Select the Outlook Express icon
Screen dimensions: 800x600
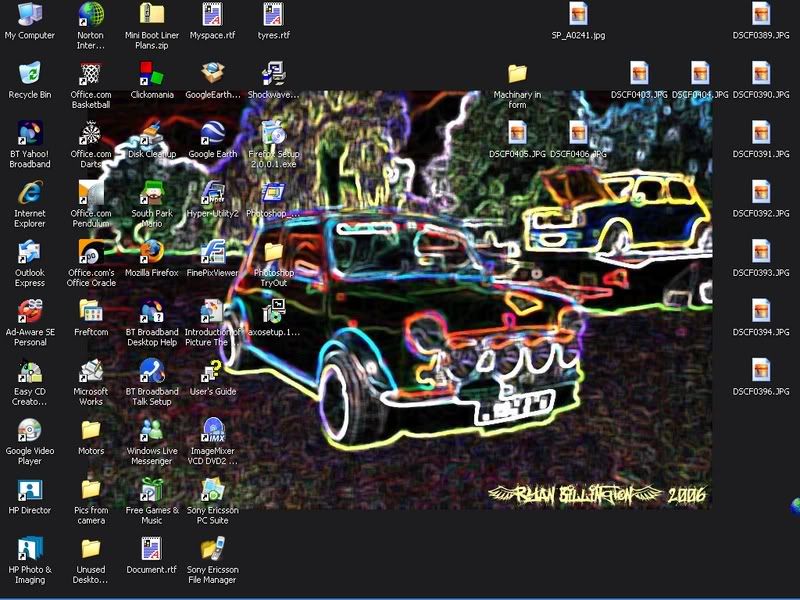click(x=30, y=252)
